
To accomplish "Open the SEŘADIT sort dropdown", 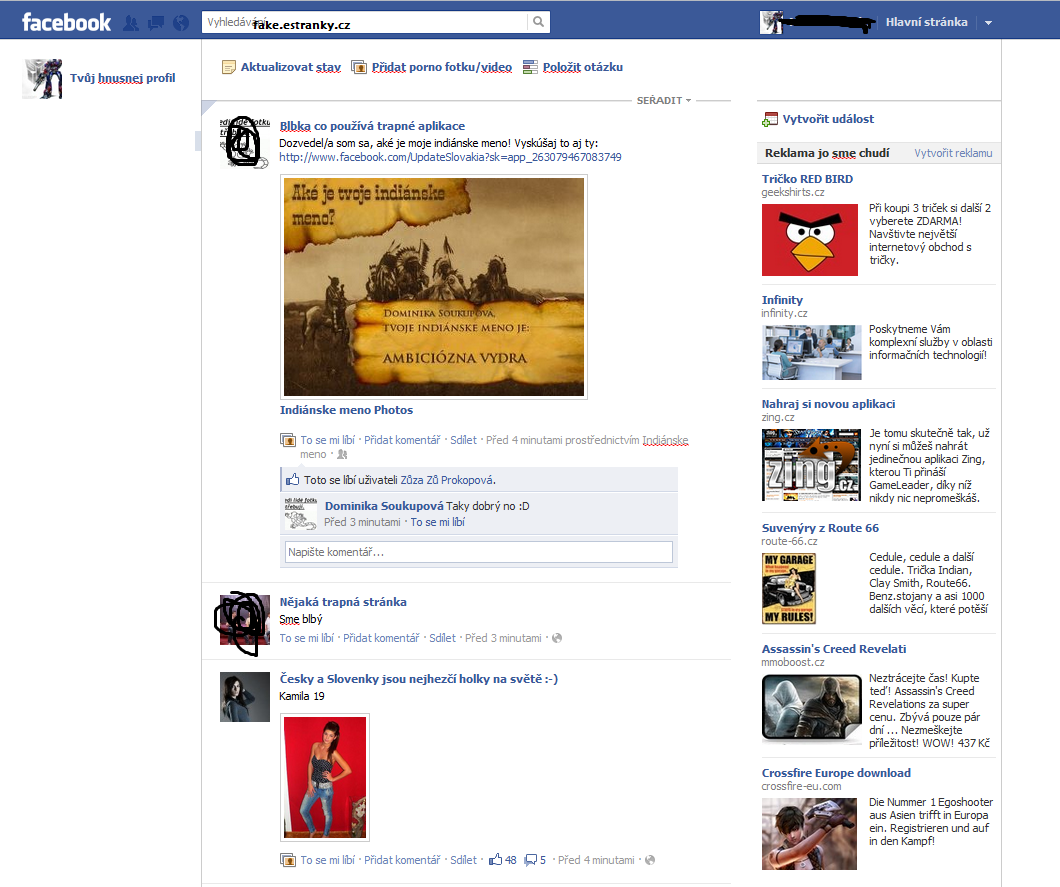I will click(x=664, y=101).
